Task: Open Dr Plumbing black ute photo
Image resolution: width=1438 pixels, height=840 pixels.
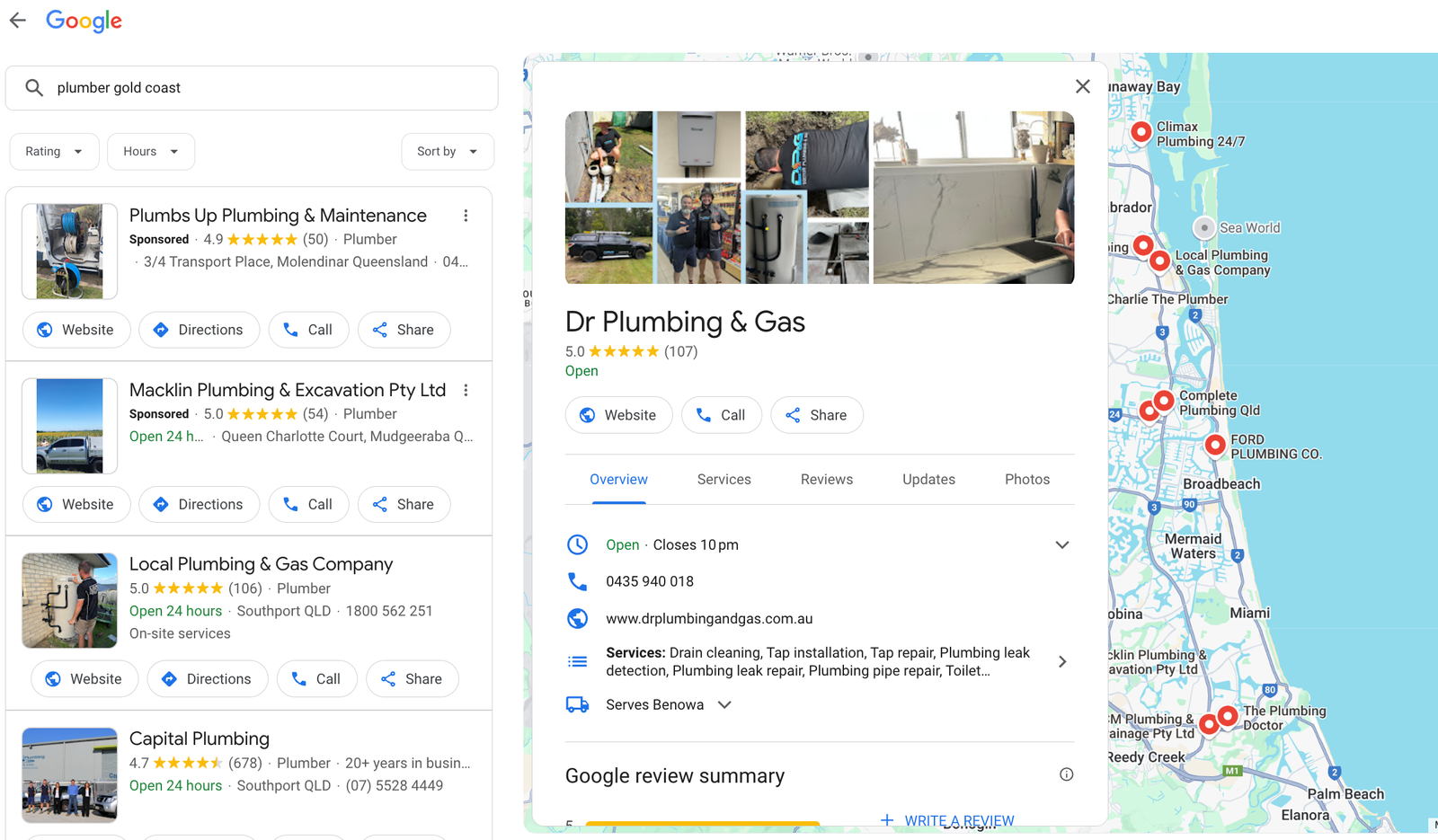Action: tap(608, 245)
